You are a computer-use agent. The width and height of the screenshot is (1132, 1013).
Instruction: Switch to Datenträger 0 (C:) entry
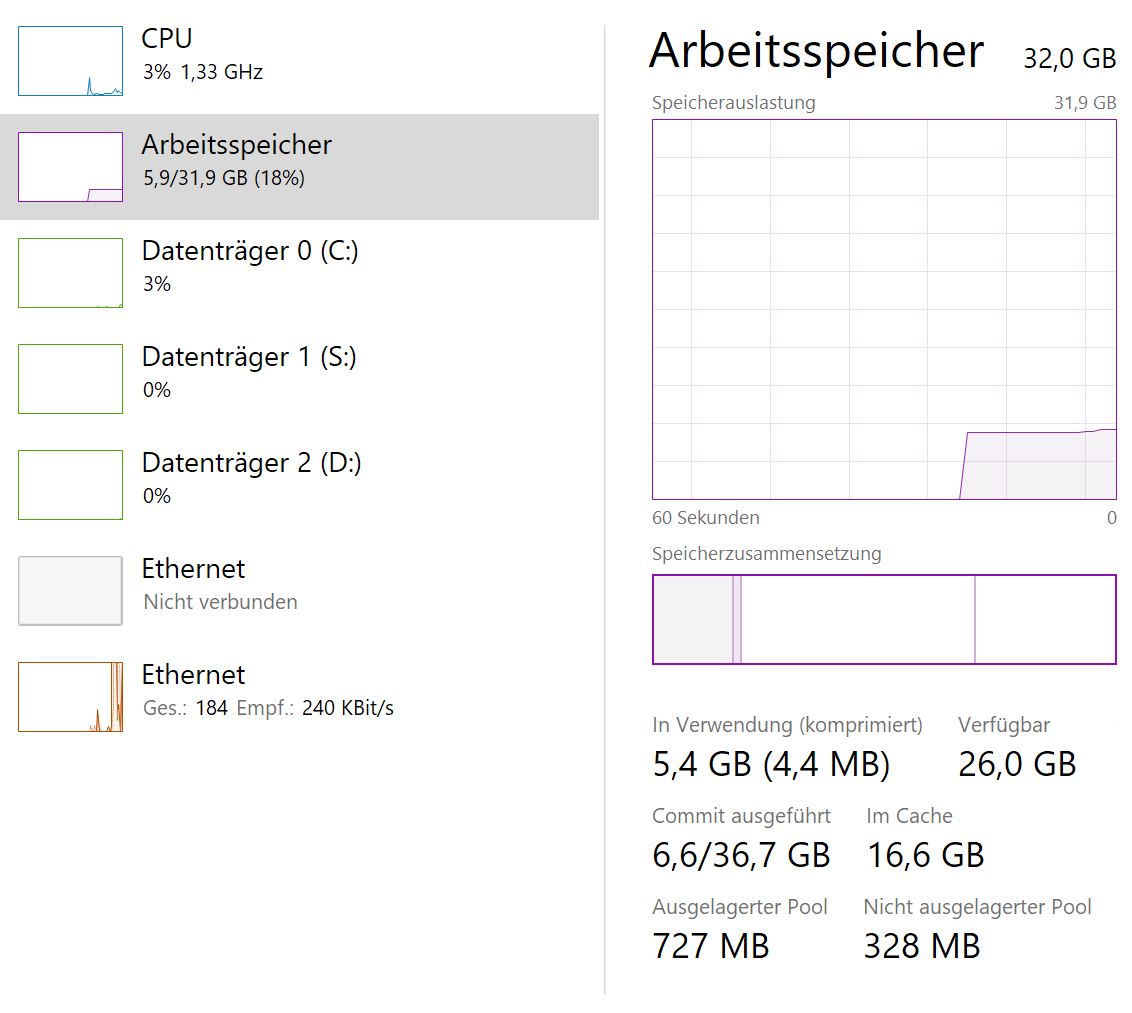tap(250, 251)
